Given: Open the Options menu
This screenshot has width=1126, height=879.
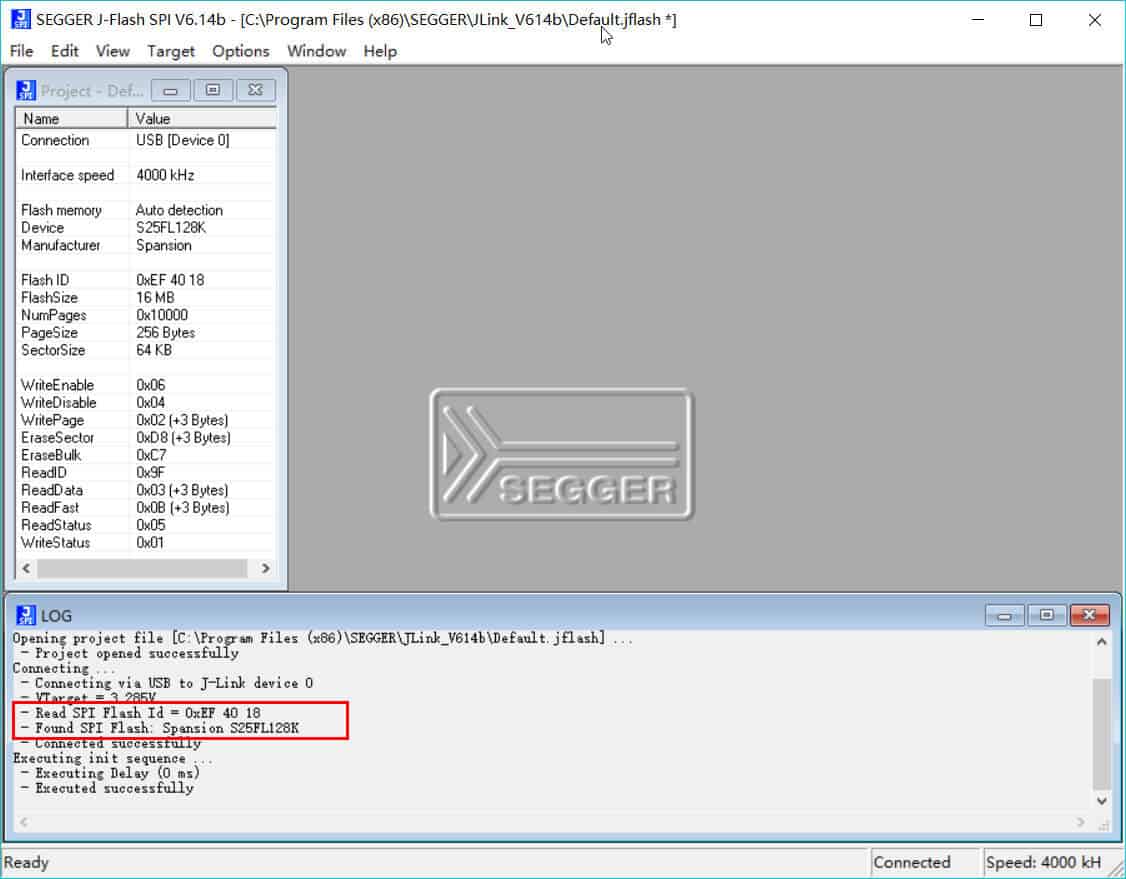Looking at the screenshot, I should pos(241,51).
